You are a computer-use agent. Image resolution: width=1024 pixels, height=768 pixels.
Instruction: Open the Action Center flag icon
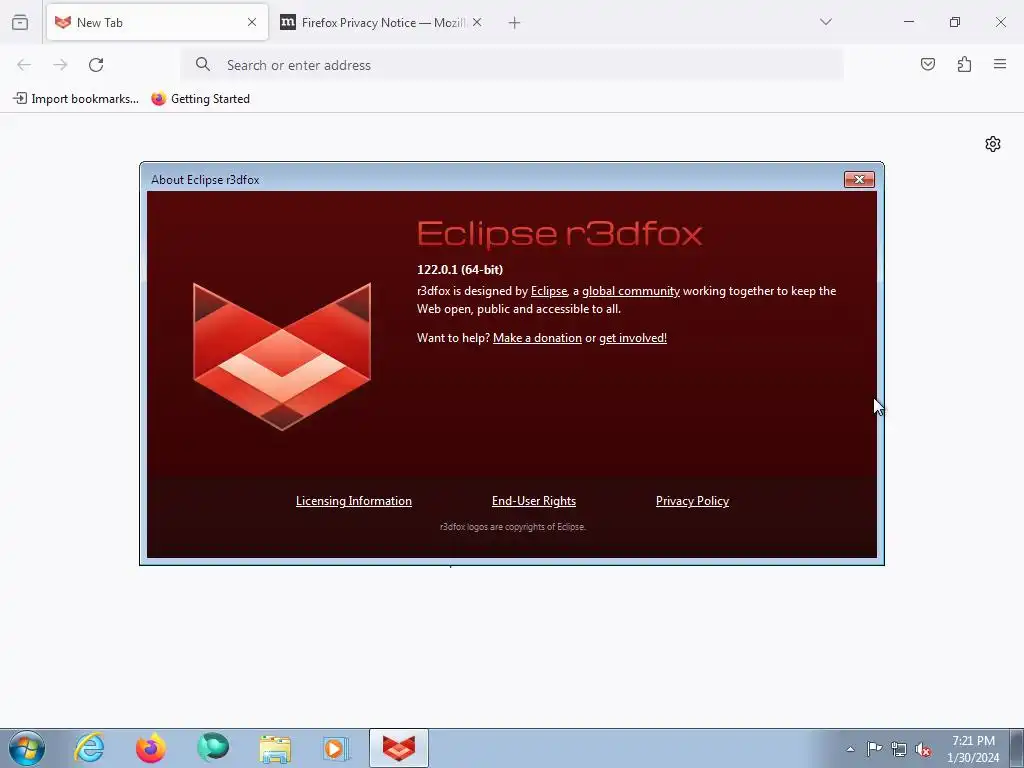coord(874,749)
